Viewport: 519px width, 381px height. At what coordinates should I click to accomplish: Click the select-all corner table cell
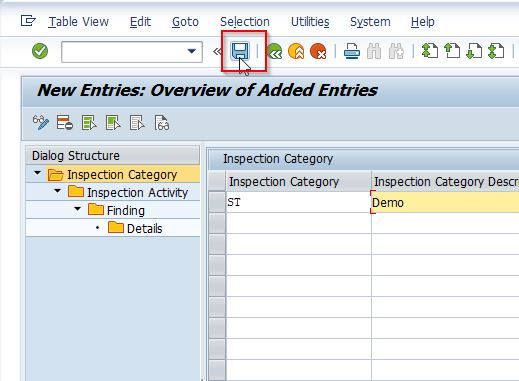pos(217,182)
